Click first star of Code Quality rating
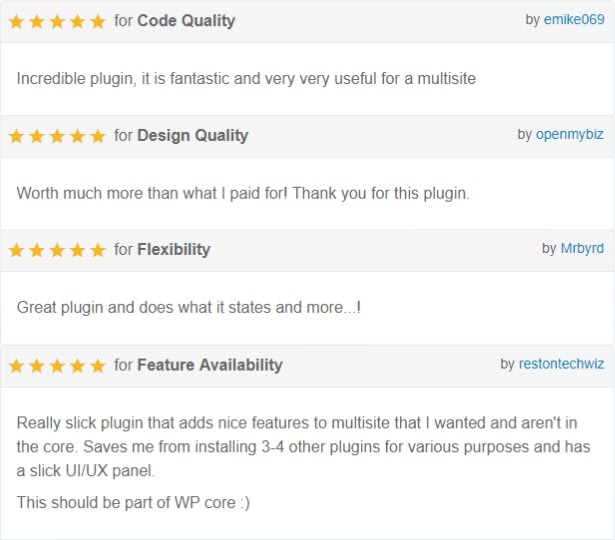This screenshot has width=615, height=540. click(16, 21)
